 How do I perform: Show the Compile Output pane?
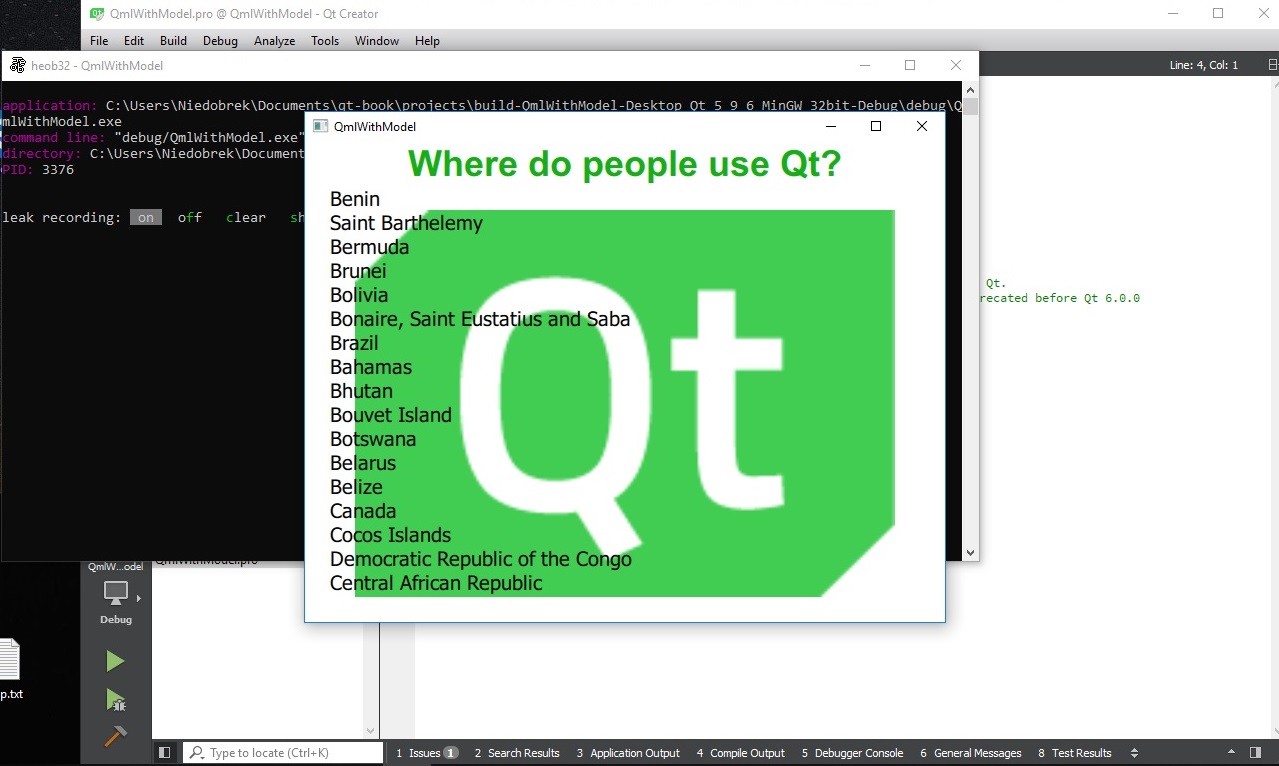point(741,753)
